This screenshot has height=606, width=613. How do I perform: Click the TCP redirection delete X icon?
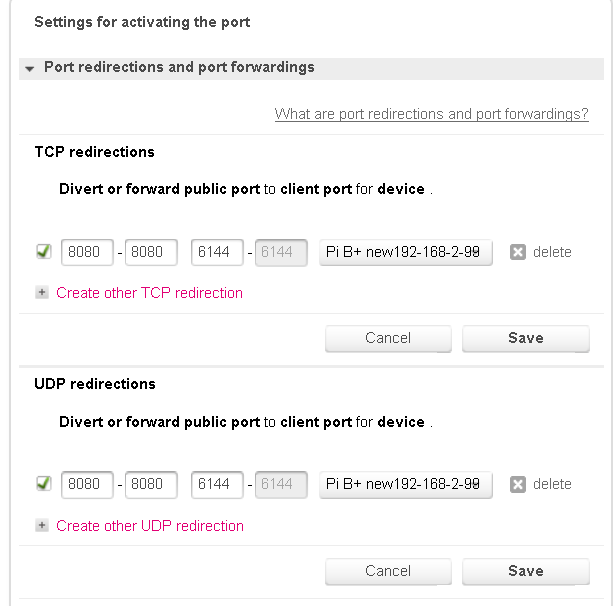click(x=518, y=252)
